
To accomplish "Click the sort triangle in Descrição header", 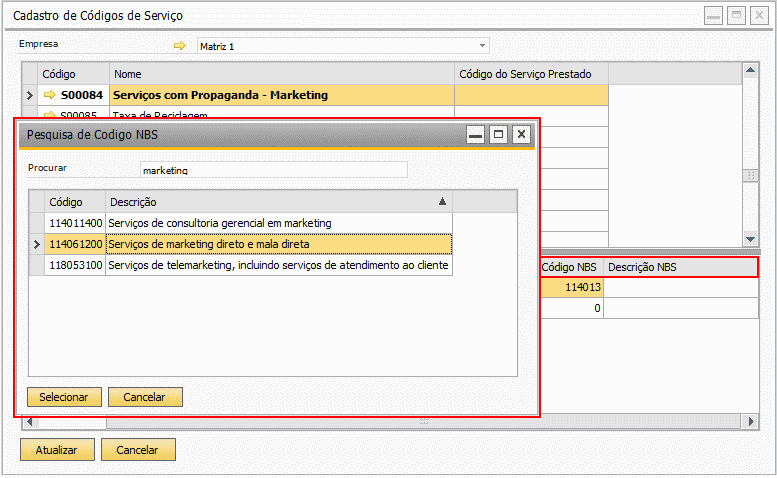I will [x=442, y=202].
